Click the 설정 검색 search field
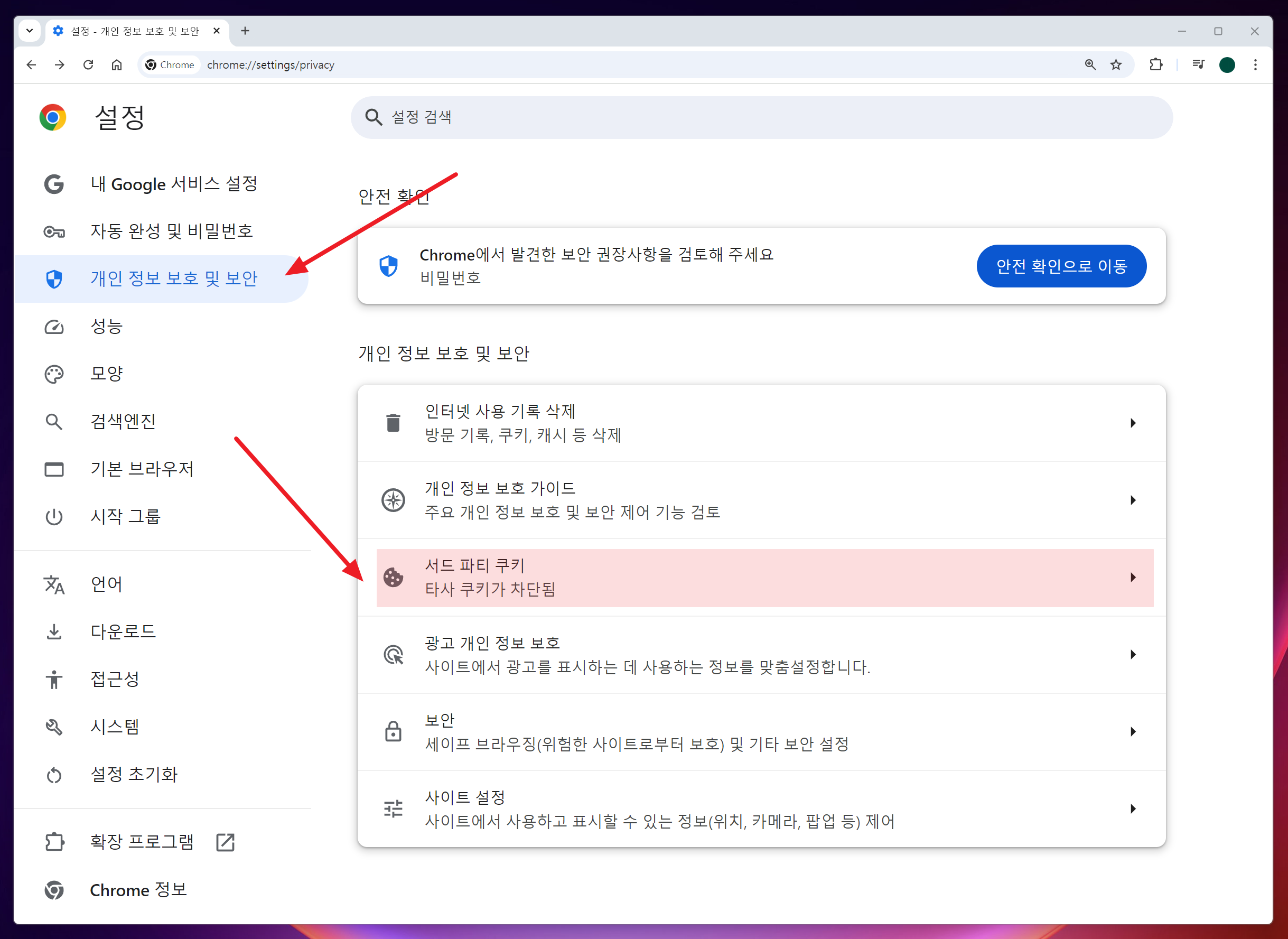 pyautogui.click(x=761, y=117)
